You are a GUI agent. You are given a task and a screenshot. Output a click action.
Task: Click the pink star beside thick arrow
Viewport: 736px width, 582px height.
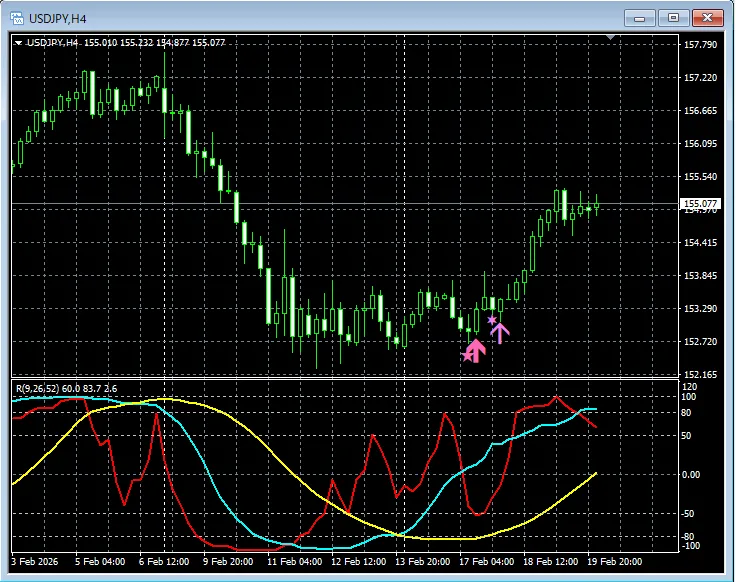pos(465,356)
